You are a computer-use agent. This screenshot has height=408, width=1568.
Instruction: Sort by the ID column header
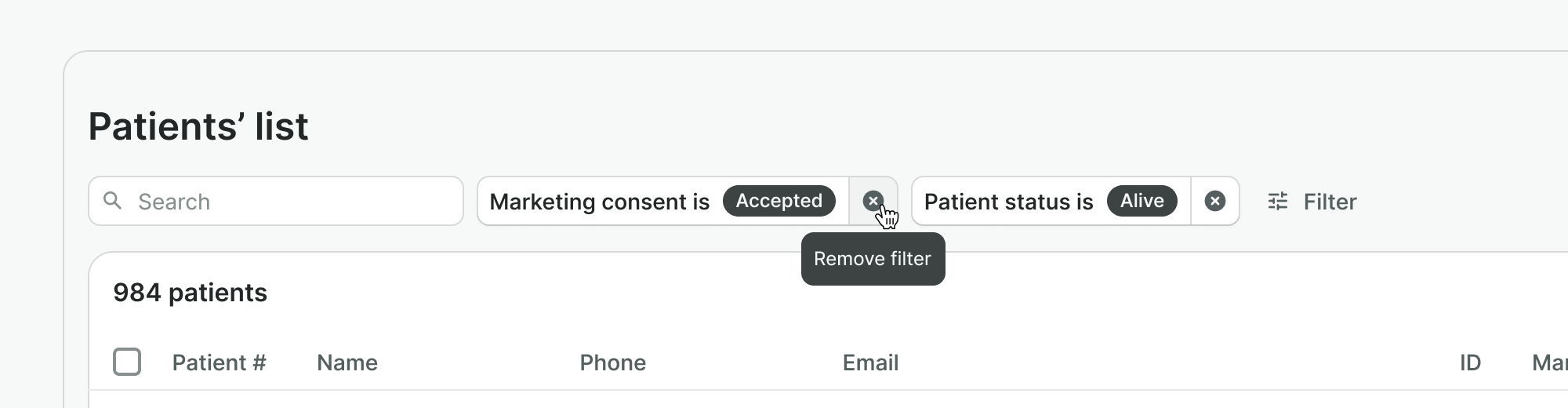click(x=1470, y=362)
